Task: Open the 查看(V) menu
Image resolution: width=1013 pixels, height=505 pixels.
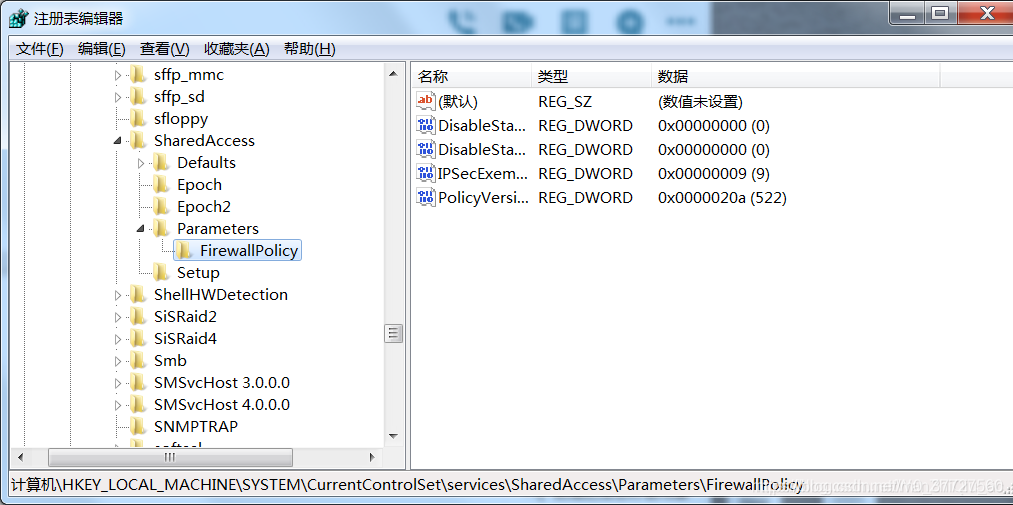Action: [x=165, y=49]
